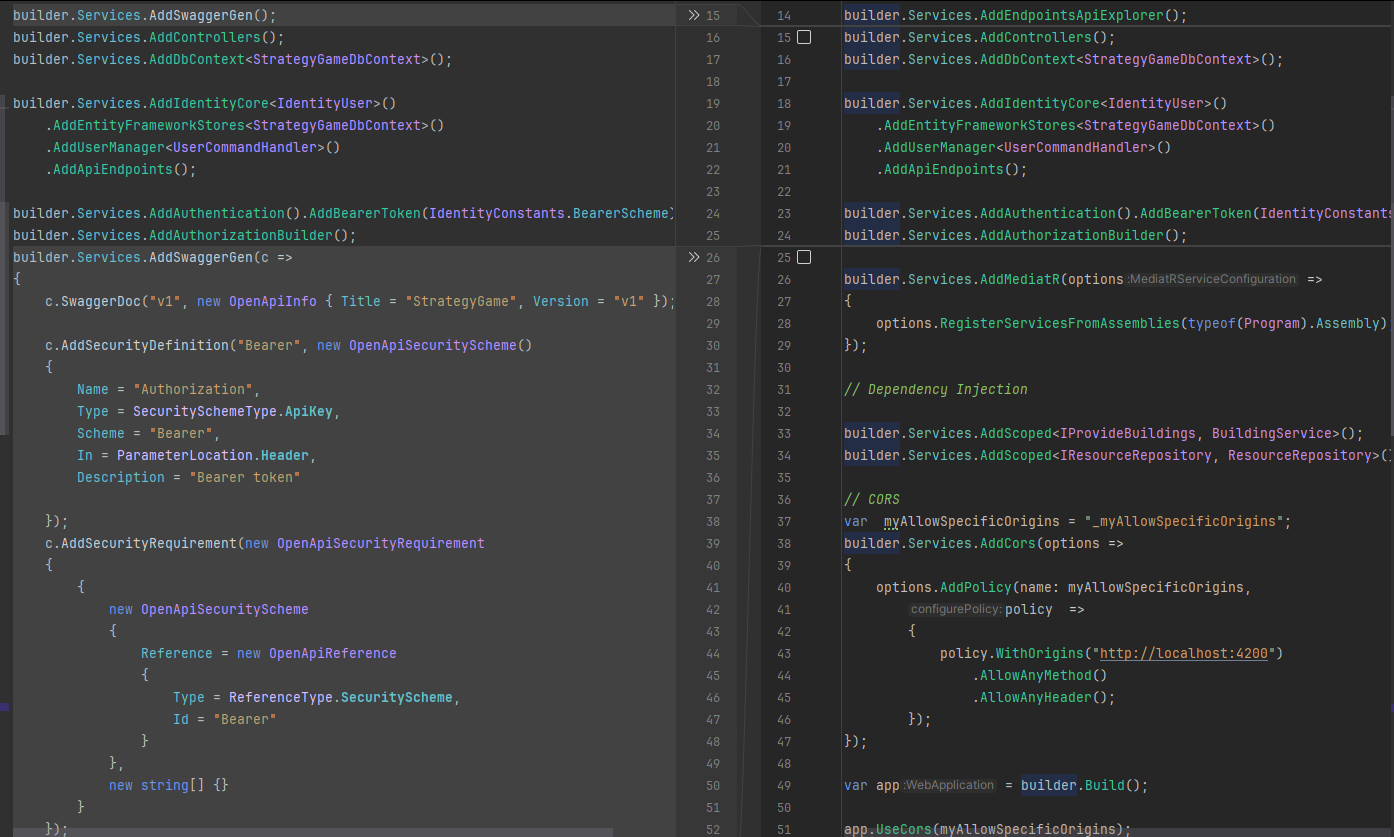Click AddAuthorizationBuilder in the left pane
This screenshot has height=837, width=1394.
coord(240,235)
